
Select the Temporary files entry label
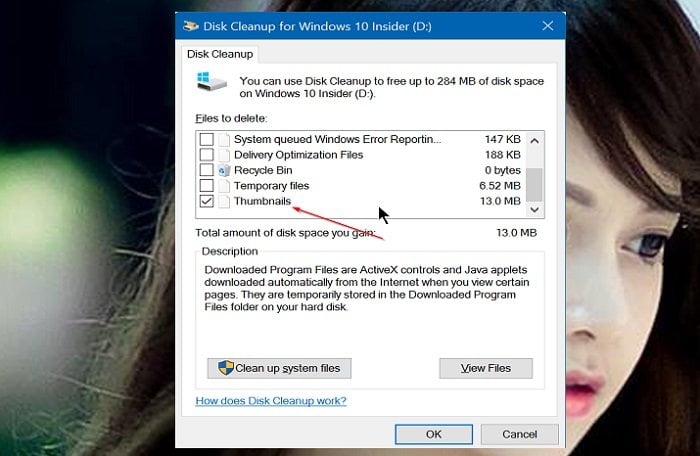tap(271, 185)
